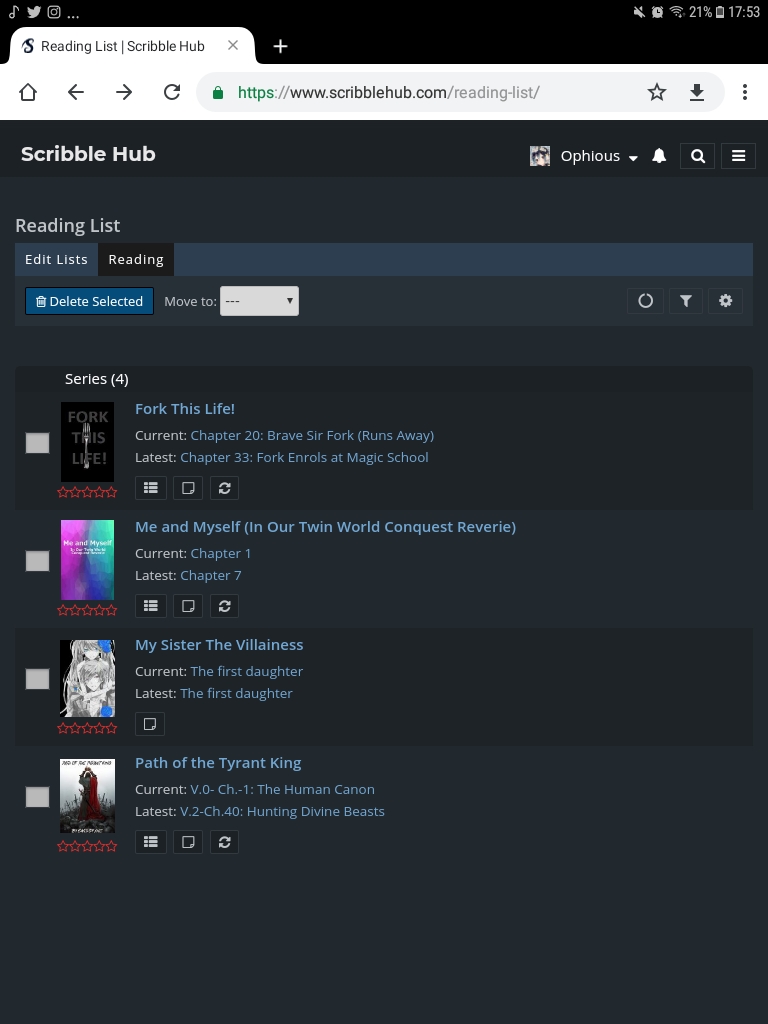
Task: Open My Sister The Villainess link
Action: pyautogui.click(x=219, y=645)
